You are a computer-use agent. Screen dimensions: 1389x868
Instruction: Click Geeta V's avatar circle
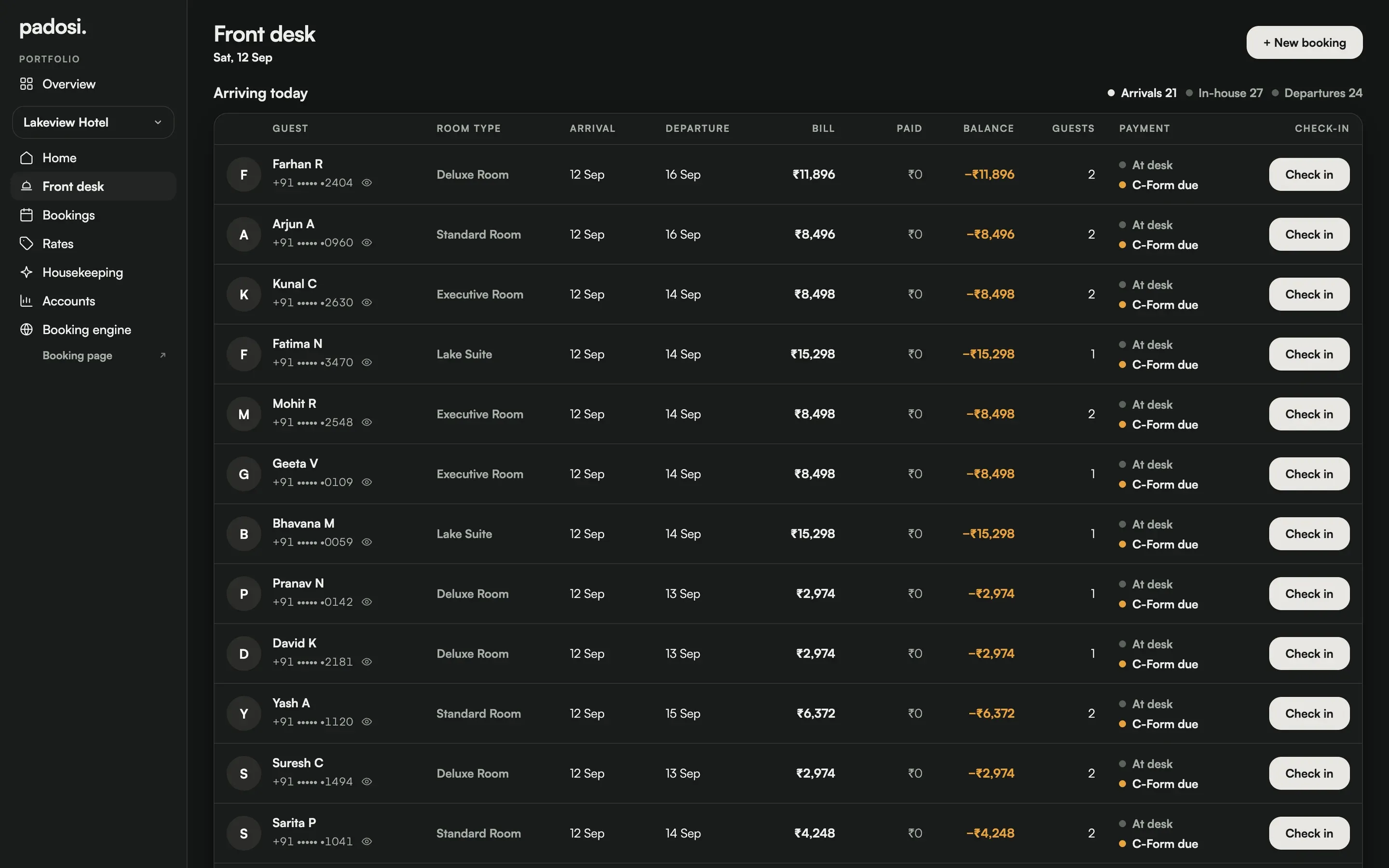(244, 474)
